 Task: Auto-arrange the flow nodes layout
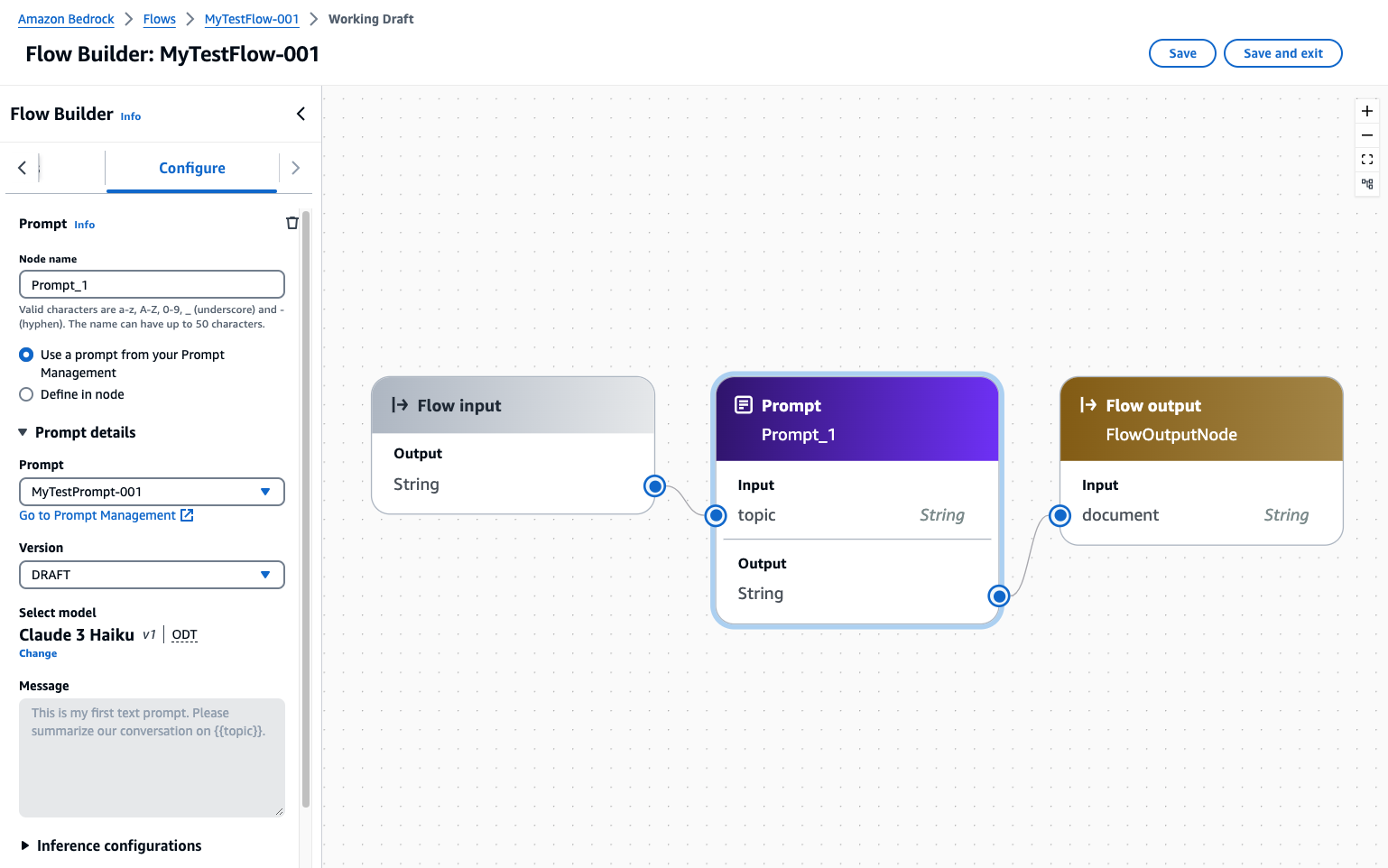(1367, 184)
